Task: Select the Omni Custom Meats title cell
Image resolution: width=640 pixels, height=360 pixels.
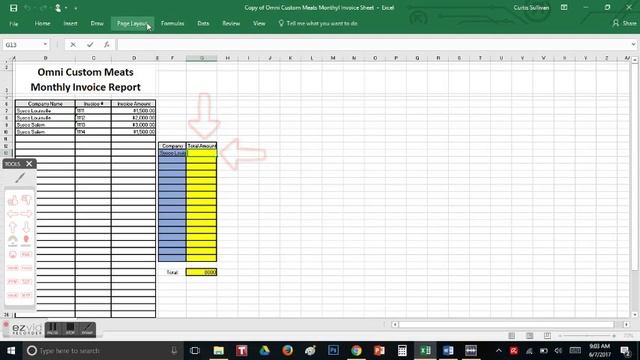Action: point(86,80)
